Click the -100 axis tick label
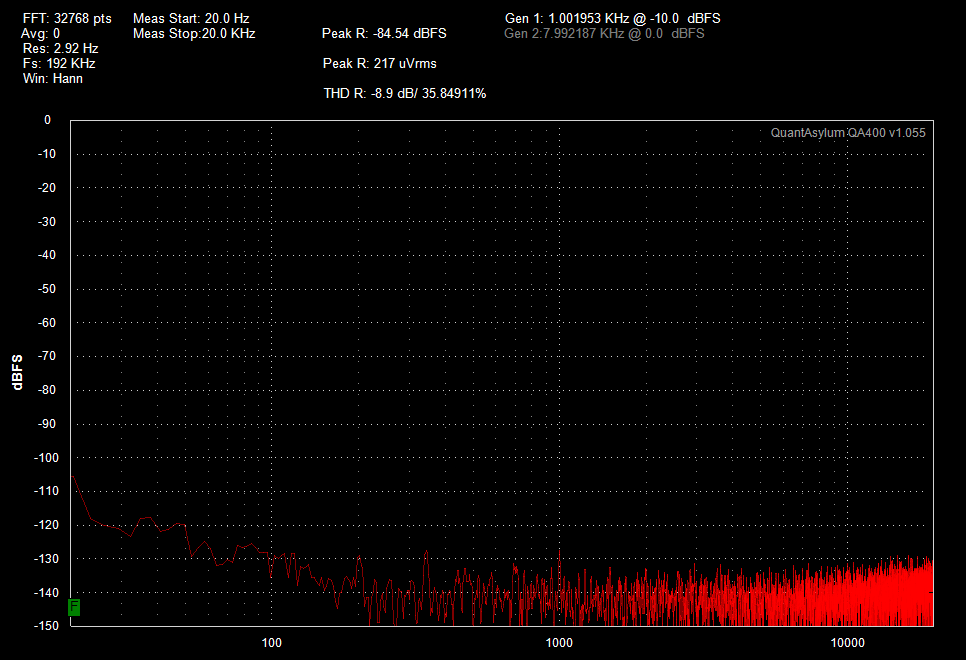The image size is (966, 660). tap(44, 457)
